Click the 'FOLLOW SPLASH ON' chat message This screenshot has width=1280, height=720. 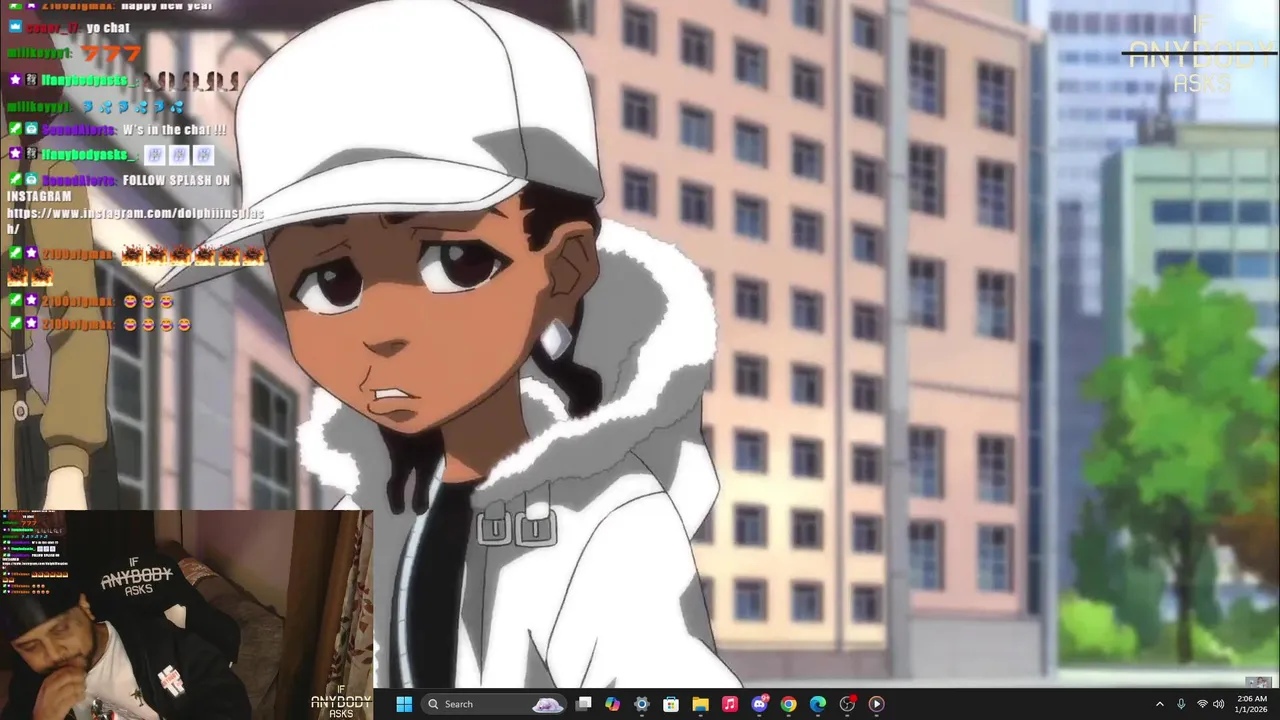[x=176, y=180]
